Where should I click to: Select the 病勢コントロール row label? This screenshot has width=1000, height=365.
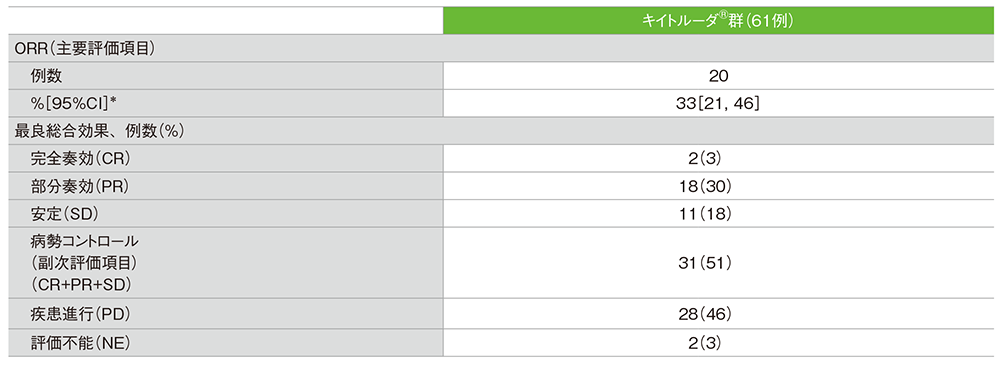[84, 243]
